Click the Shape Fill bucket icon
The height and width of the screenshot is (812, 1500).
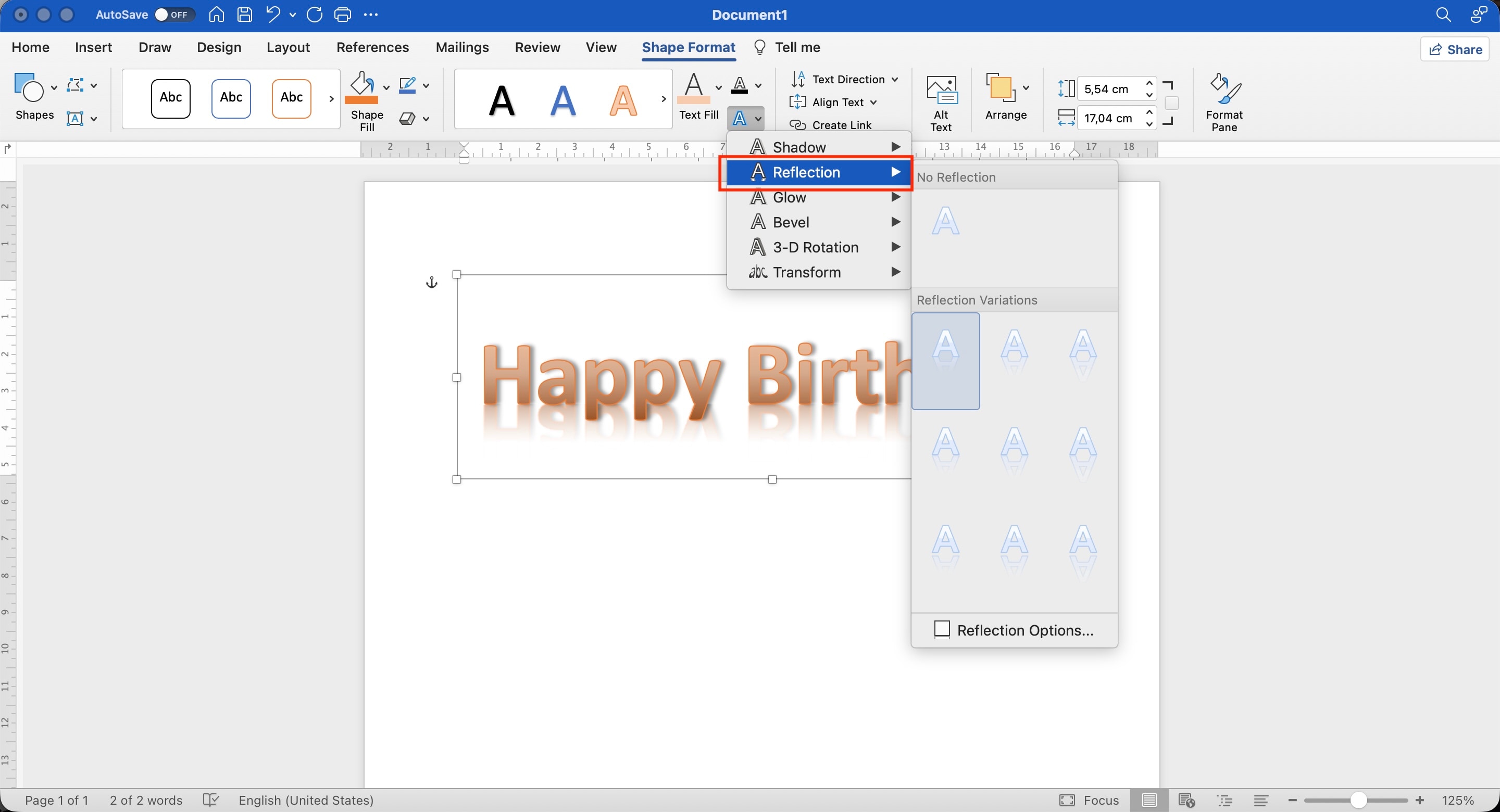[x=361, y=87]
